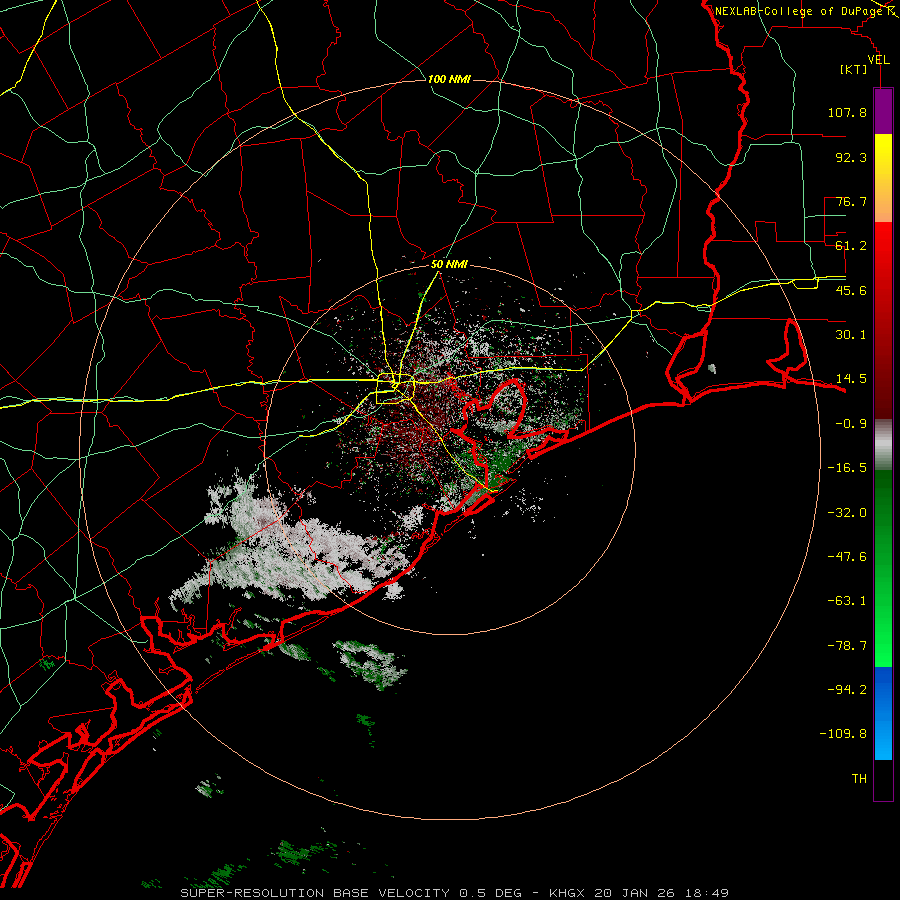Click the 100 NMI range ring label

click(x=449, y=79)
